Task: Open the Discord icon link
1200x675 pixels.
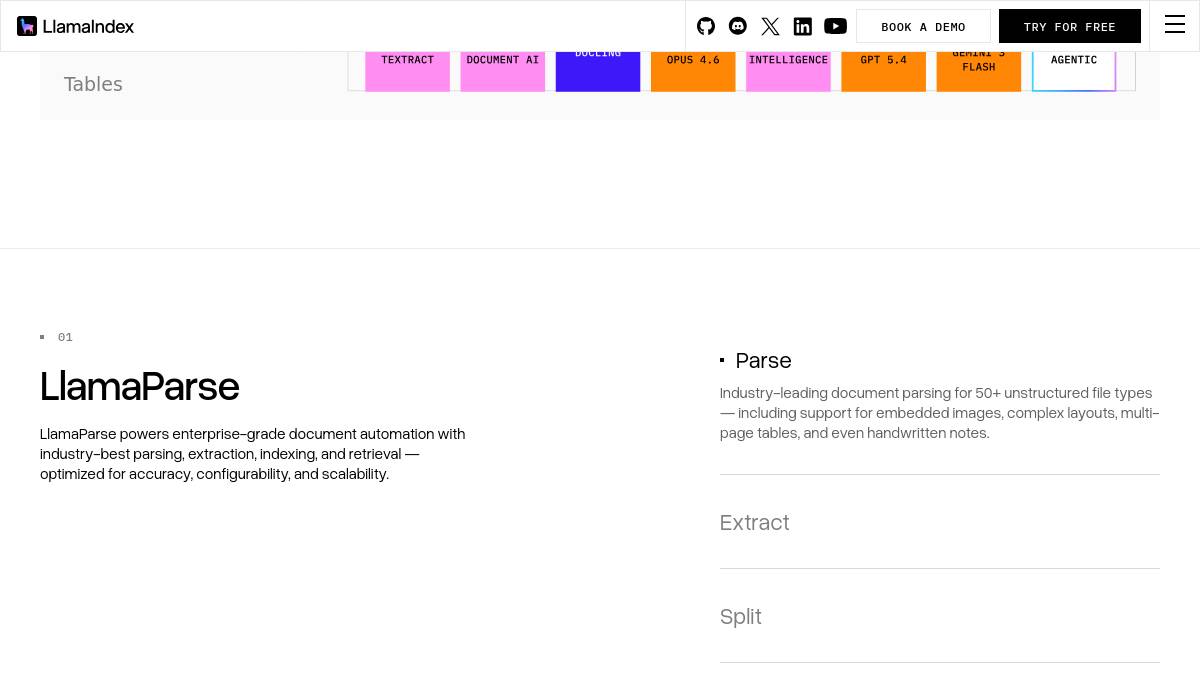Action: (738, 26)
